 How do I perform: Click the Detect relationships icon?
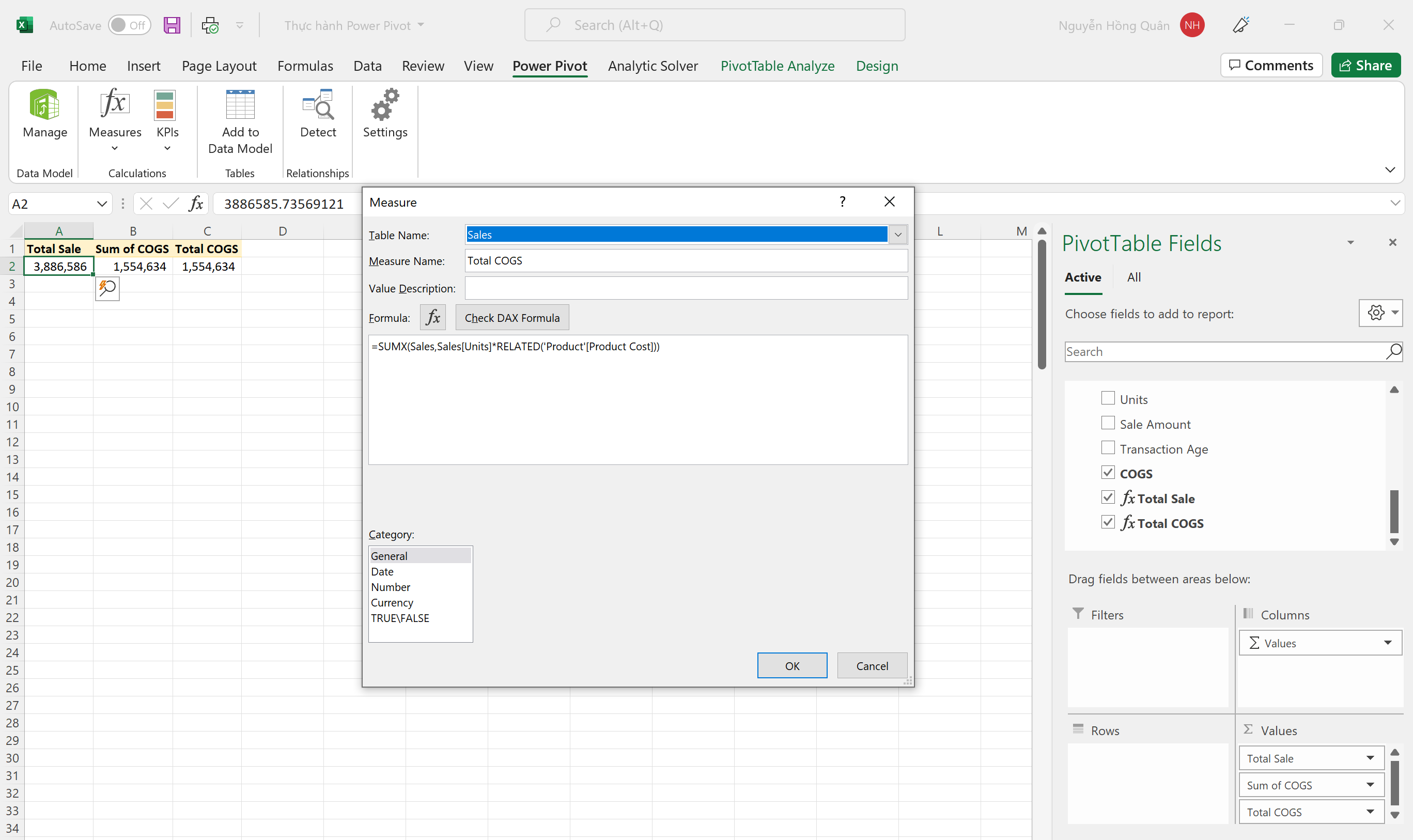[x=318, y=106]
